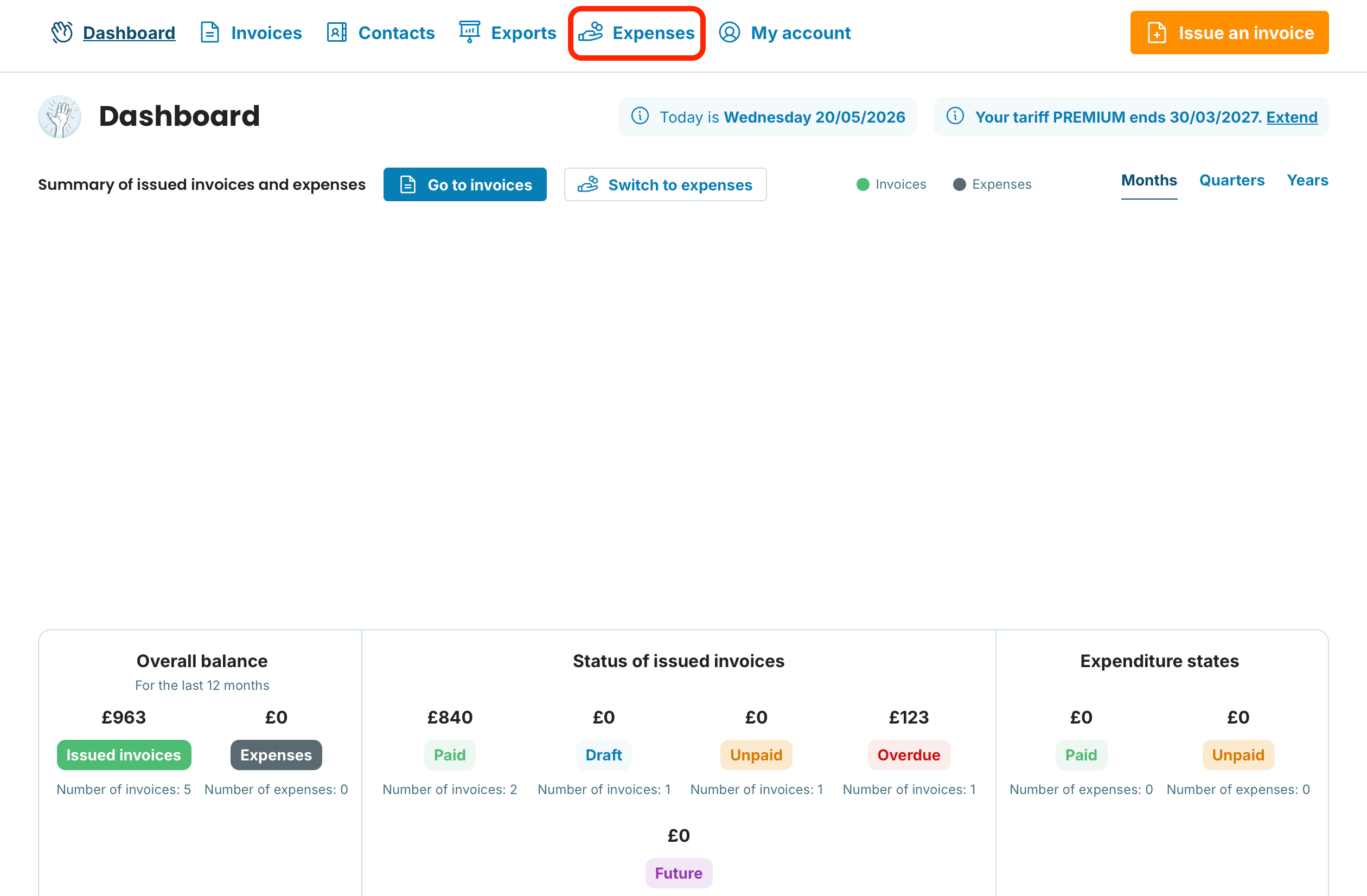Switch to the Years tab
This screenshot has width=1367, height=896.
click(1307, 181)
